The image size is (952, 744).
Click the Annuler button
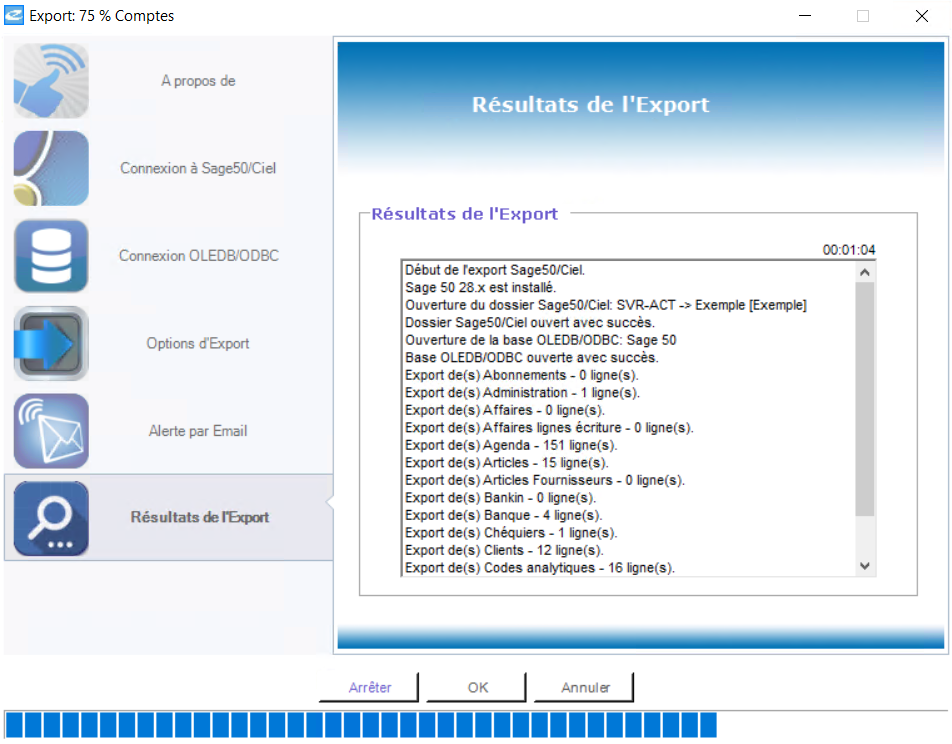[x=585, y=688]
